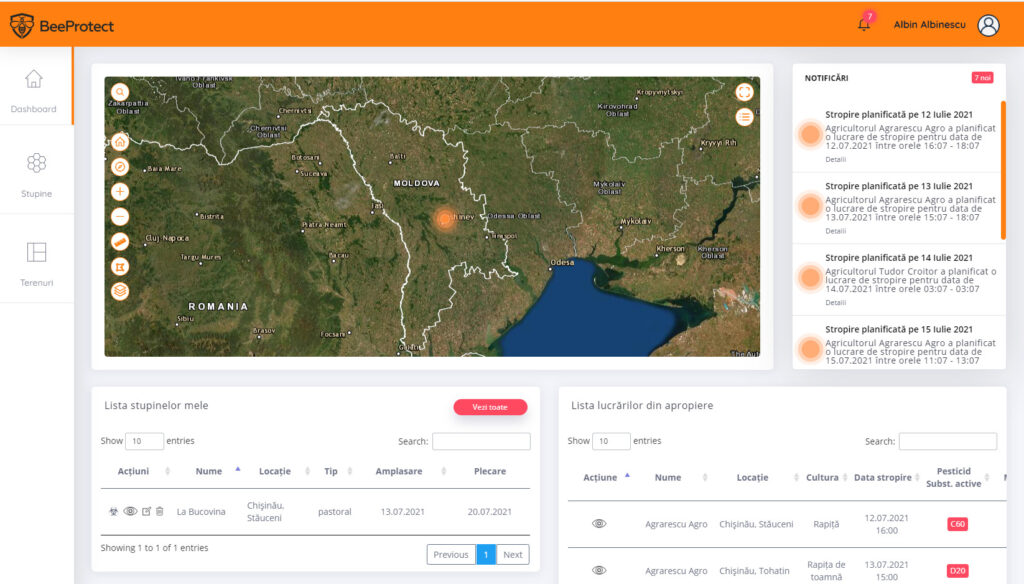This screenshot has width=1024, height=584.
Task: Focus the Search field in Lista stupinelor mele
Action: click(x=481, y=442)
